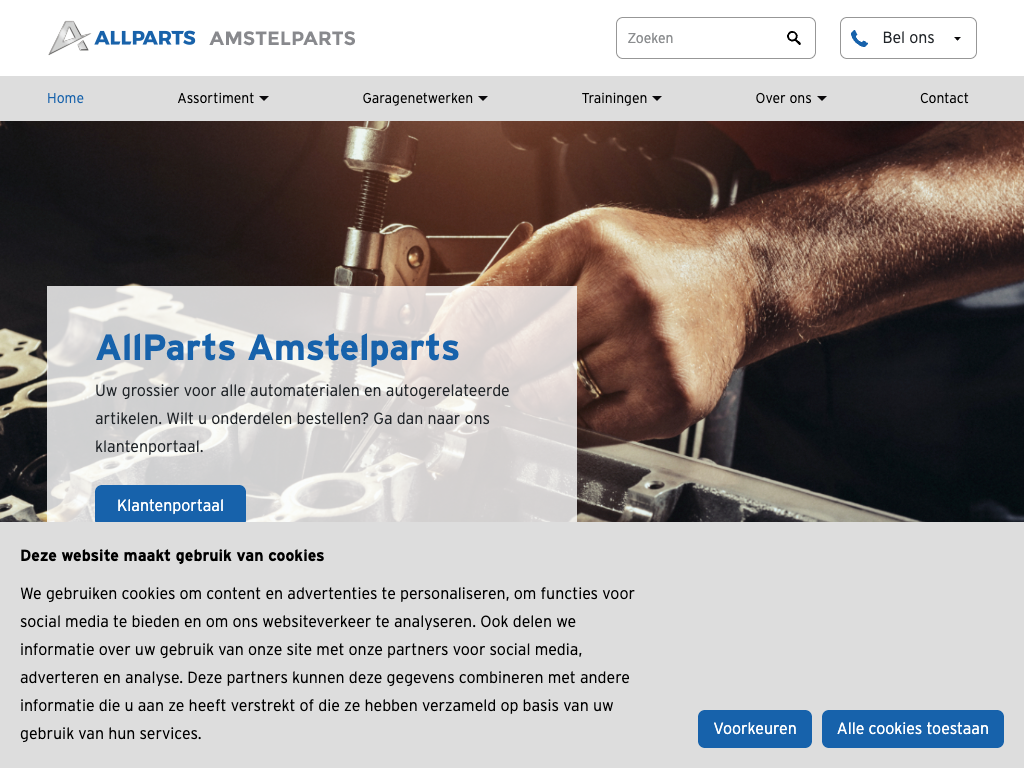Click the blue phone icon
Screen dimensions: 1024x768
tap(859, 39)
